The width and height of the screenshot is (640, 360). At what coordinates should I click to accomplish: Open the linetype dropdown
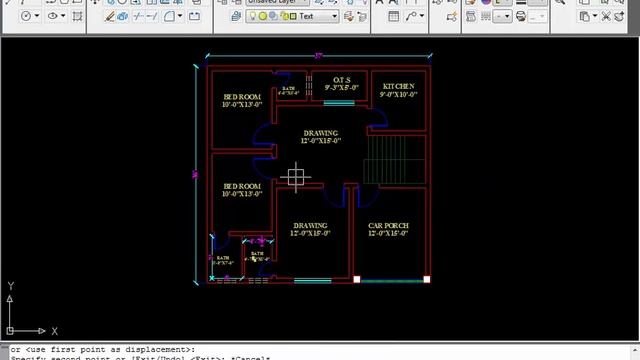[502, 16]
